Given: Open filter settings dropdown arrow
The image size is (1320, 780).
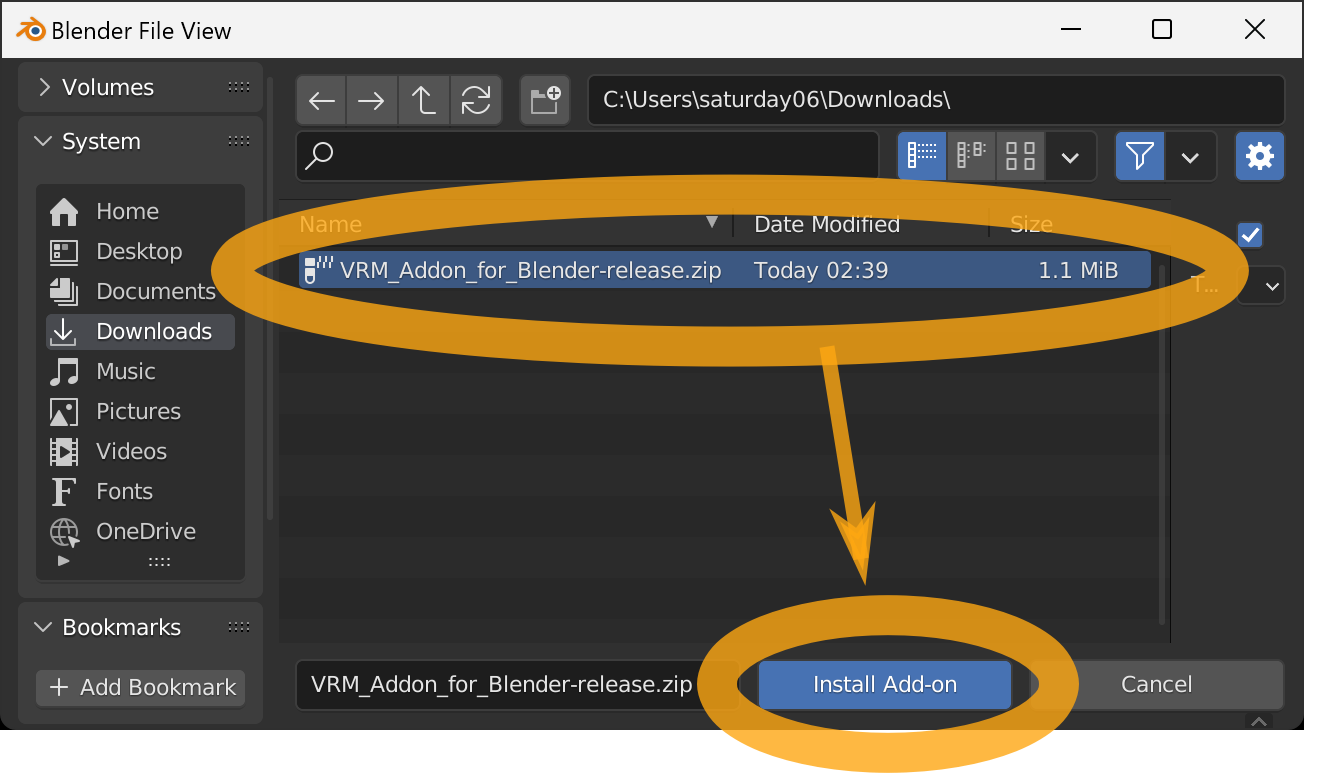Looking at the screenshot, I should pos(1191,156).
